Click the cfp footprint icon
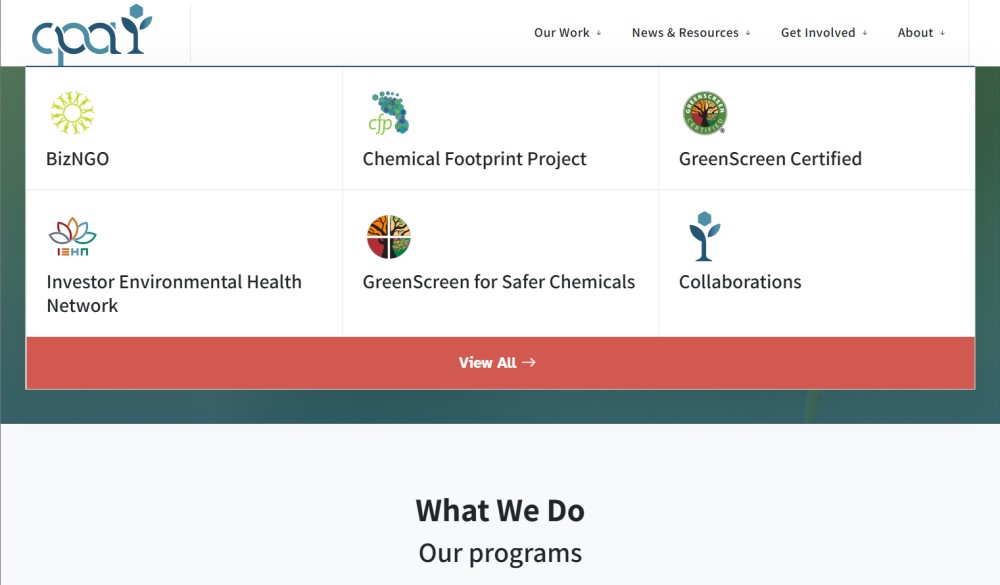 (389, 113)
